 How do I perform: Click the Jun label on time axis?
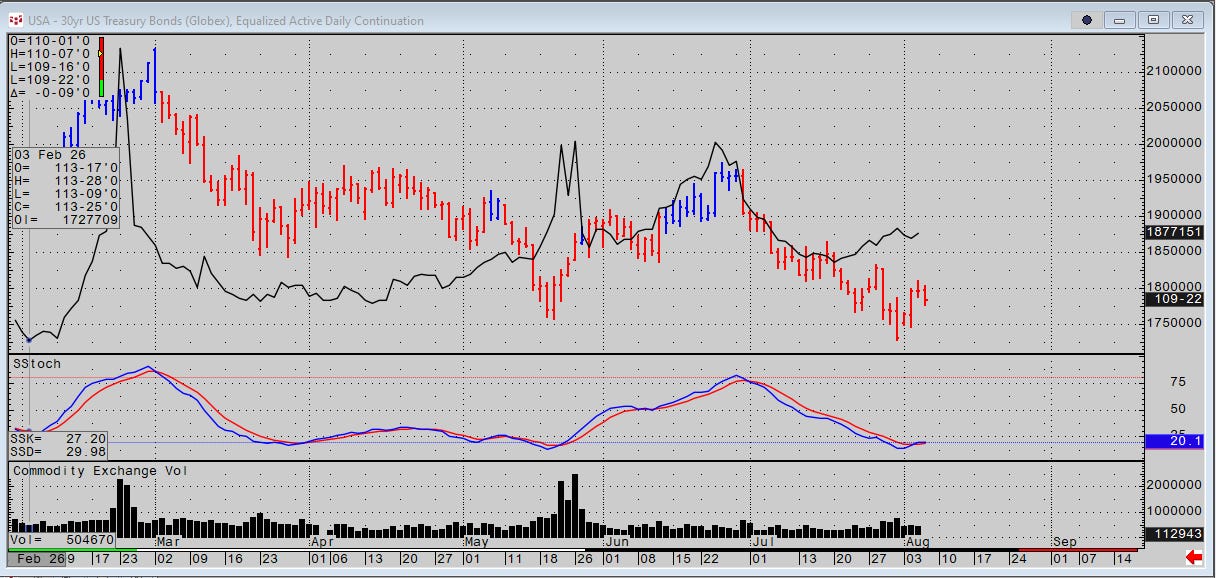click(x=617, y=541)
